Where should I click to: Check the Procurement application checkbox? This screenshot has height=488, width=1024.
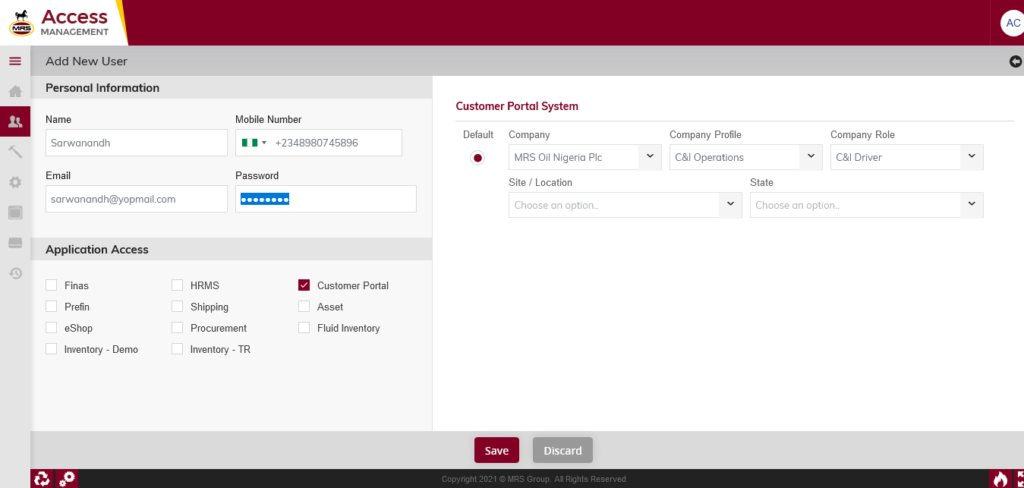177,328
